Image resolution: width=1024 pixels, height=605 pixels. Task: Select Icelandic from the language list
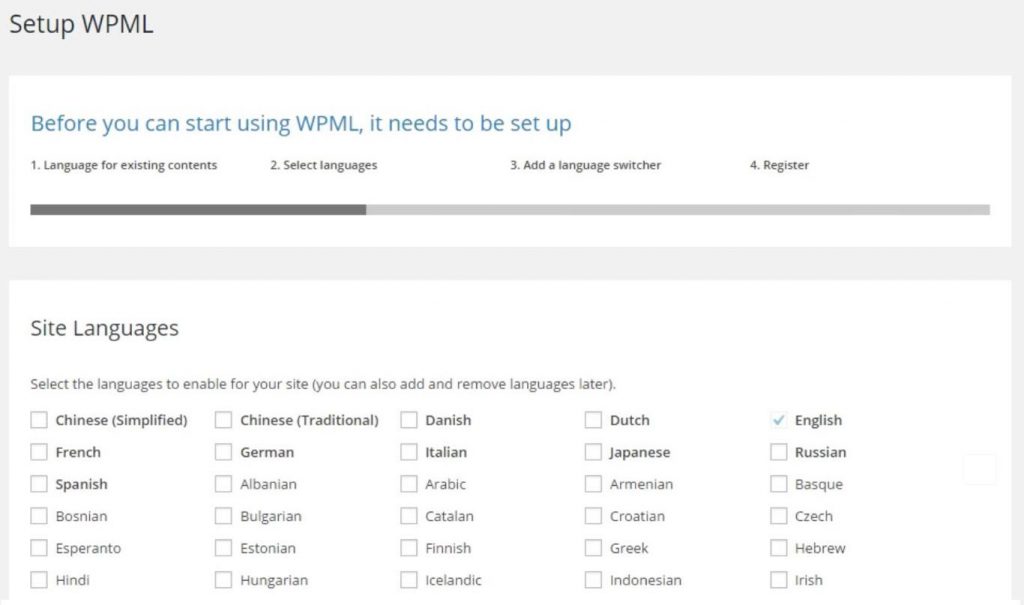pos(408,580)
